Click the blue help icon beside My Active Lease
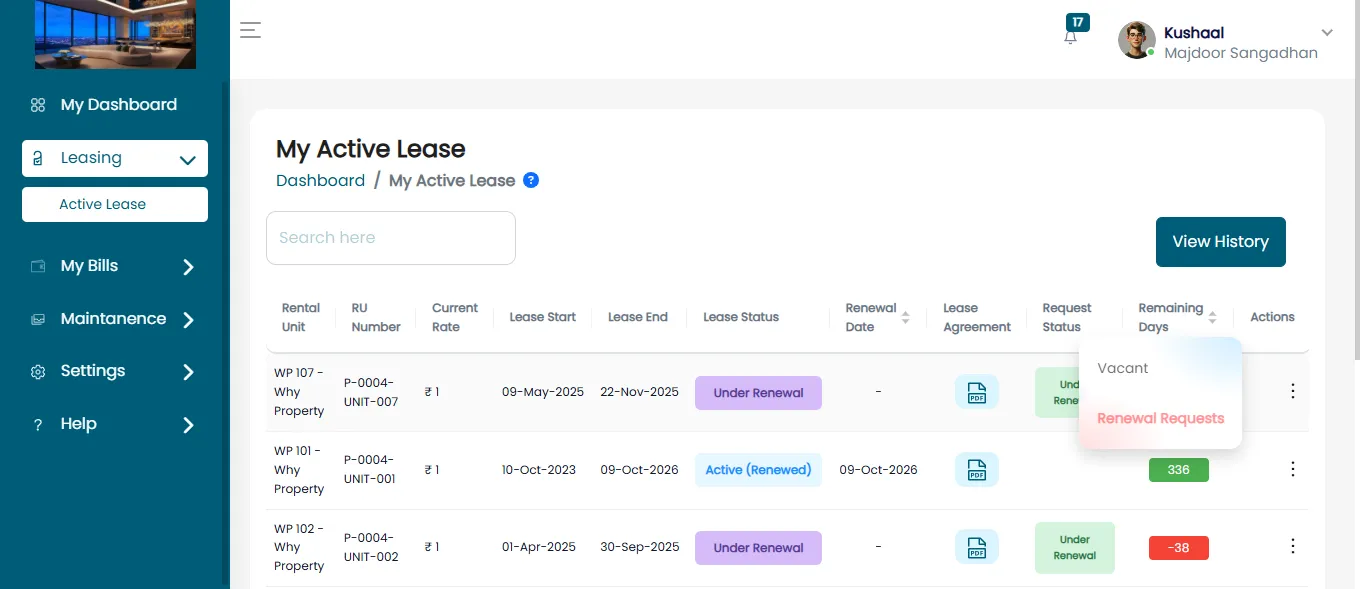Image resolution: width=1360 pixels, height=589 pixels. pos(531,180)
